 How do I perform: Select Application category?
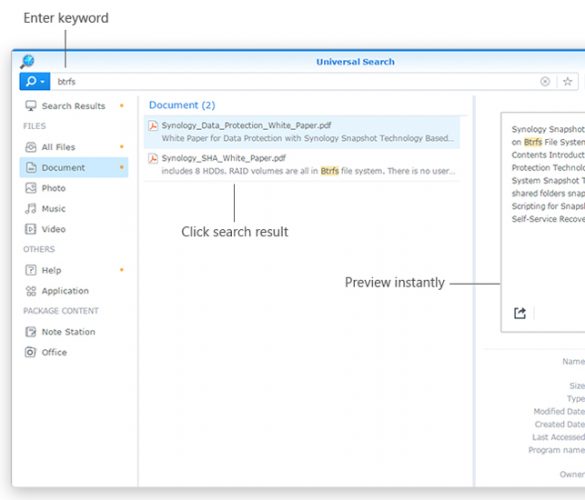pos(73,291)
